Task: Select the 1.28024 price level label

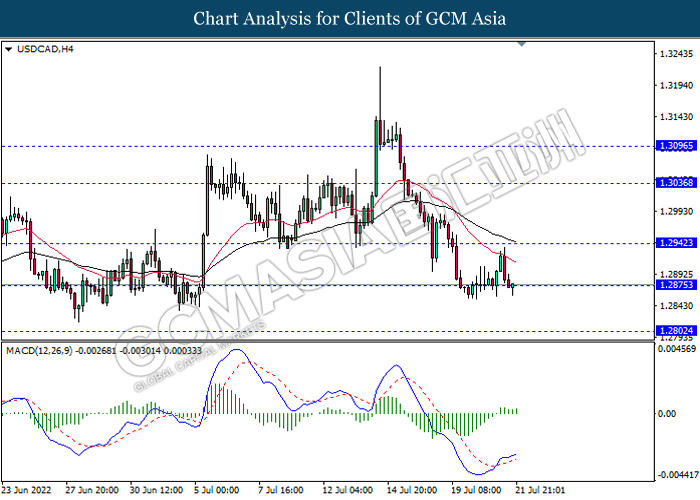Action: point(676,331)
